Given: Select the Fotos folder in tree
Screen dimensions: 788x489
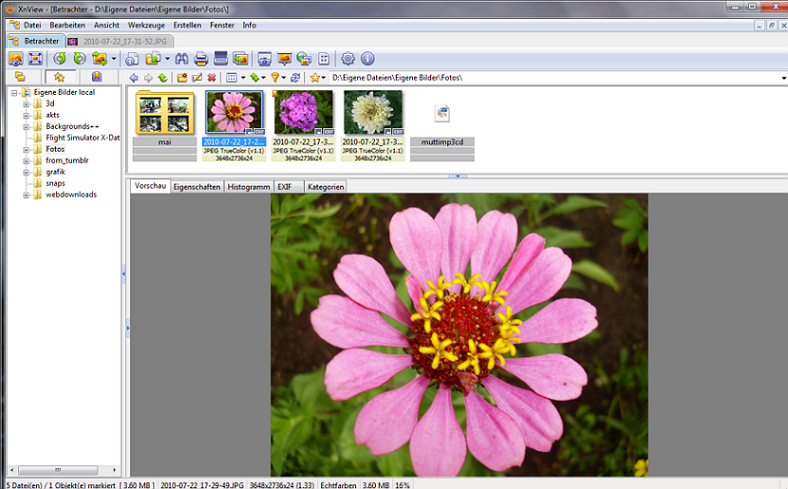Looking at the screenshot, I should coord(55,149).
